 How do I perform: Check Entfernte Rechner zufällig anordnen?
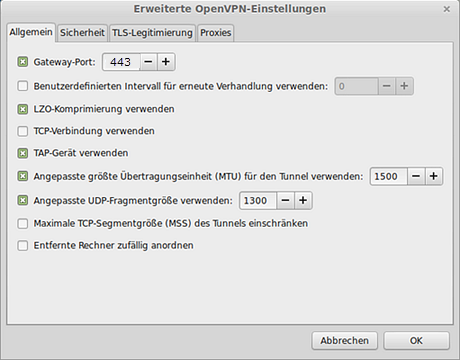(x=23, y=246)
